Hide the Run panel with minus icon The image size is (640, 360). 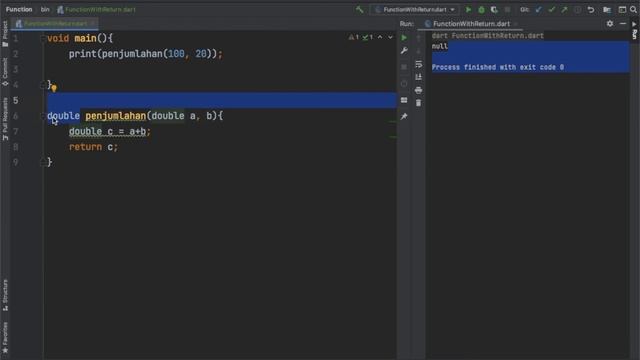click(x=622, y=24)
